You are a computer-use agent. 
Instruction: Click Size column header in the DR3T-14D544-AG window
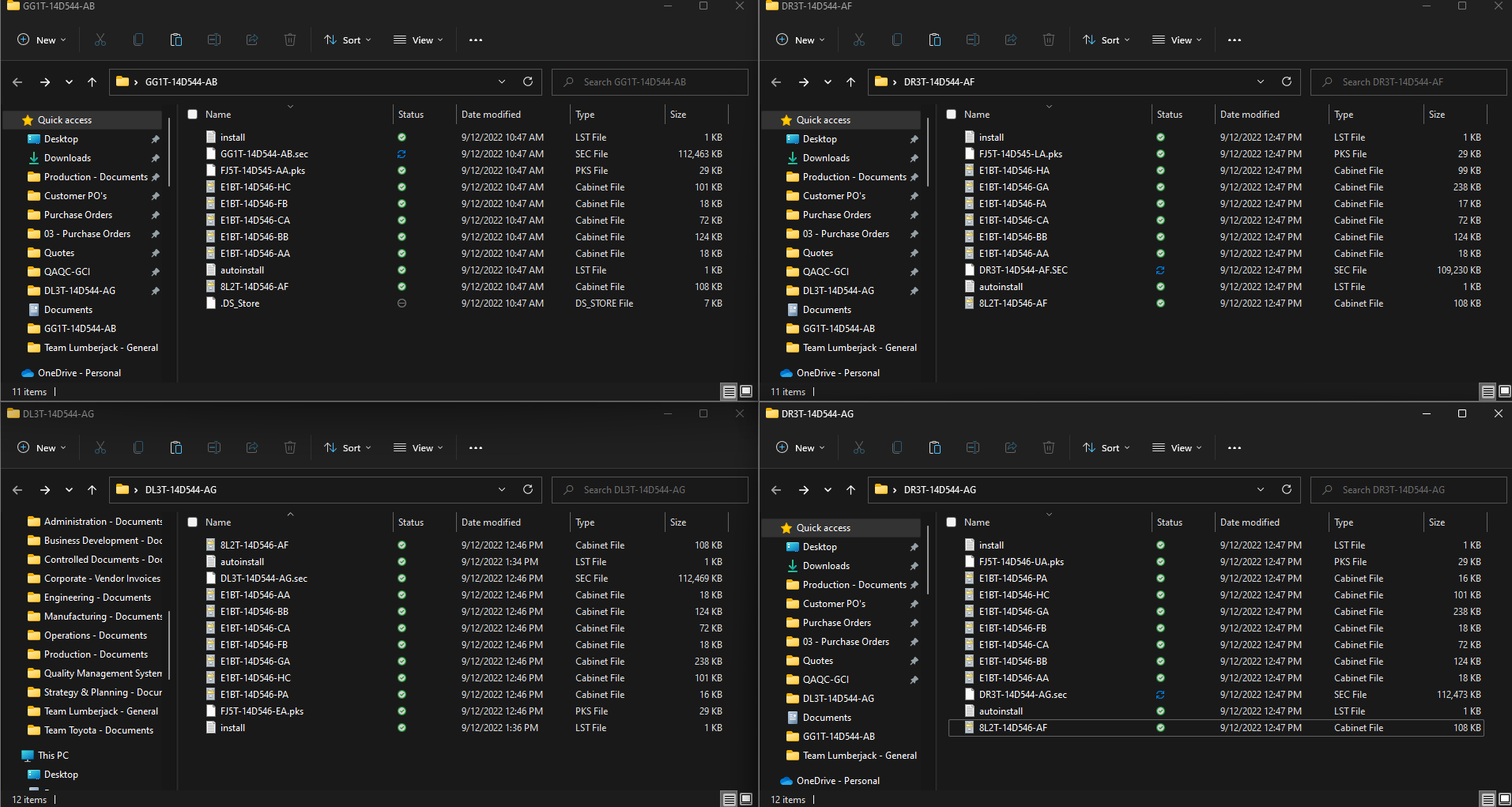coord(1437,522)
